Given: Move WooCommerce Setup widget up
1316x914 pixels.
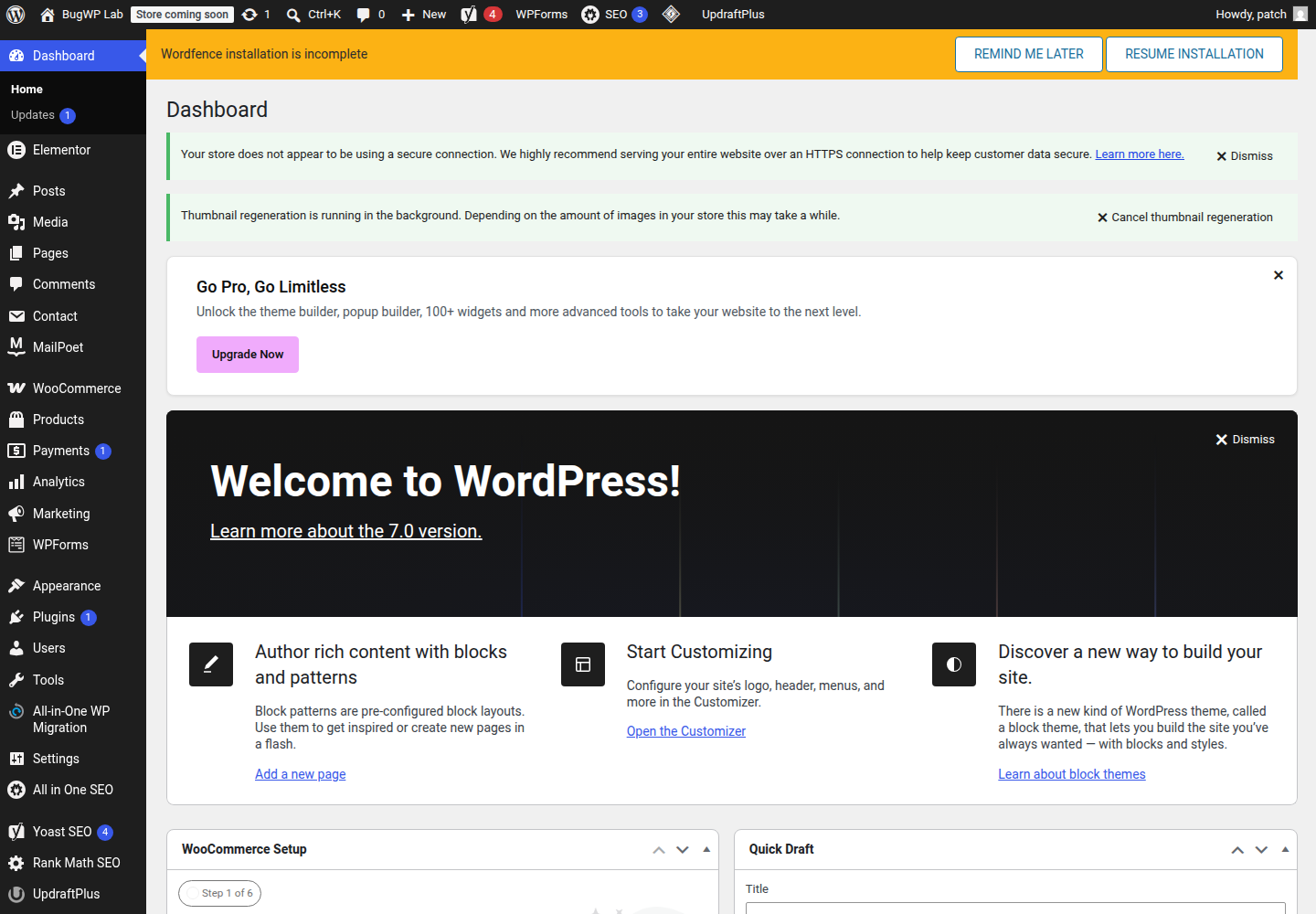Looking at the screenshot, I should pos(659,850).
